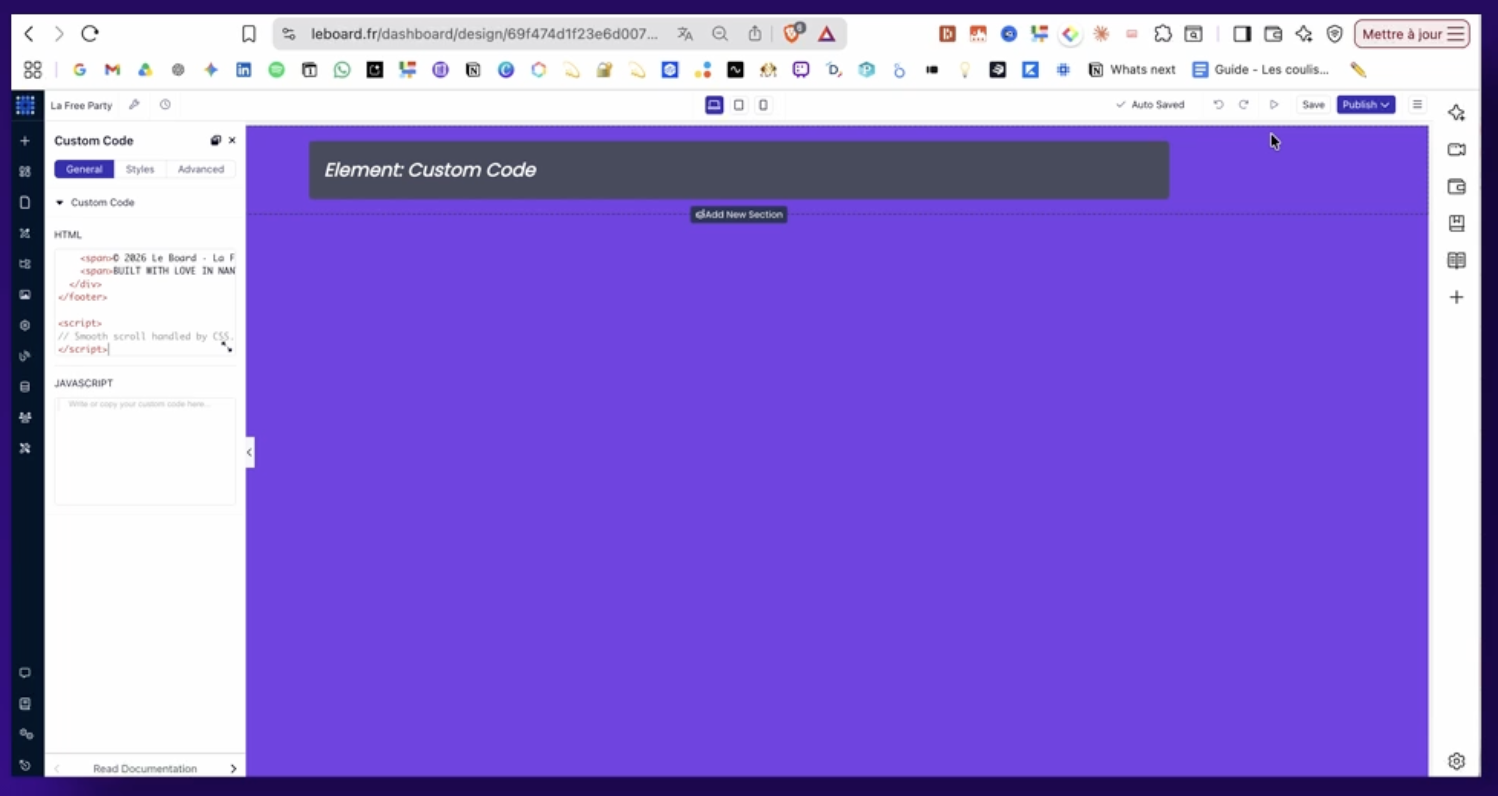Open the Guide - Les coulis... bookmark

click(1261, 70)
